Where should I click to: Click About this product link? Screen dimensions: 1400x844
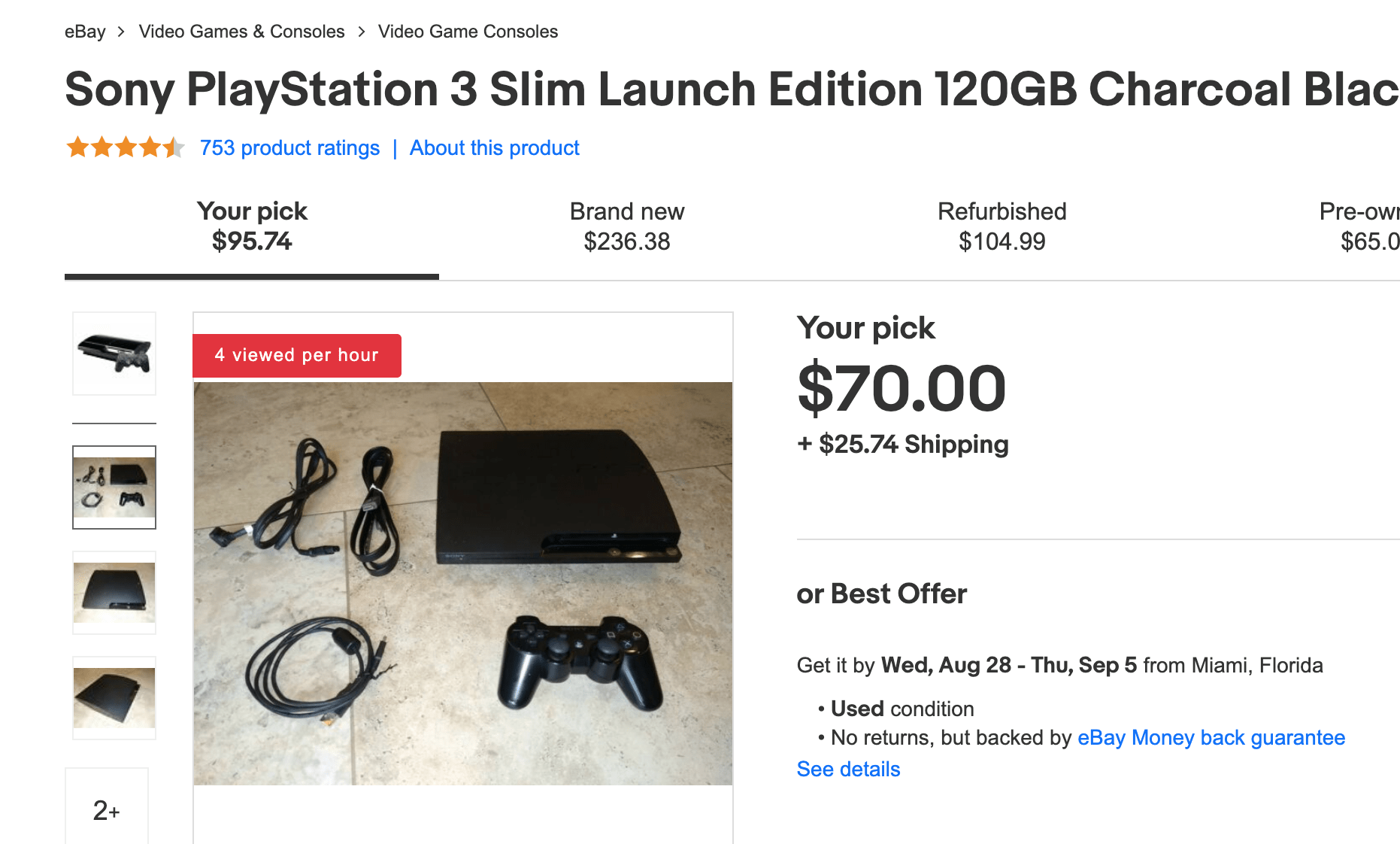pos(494,148)
